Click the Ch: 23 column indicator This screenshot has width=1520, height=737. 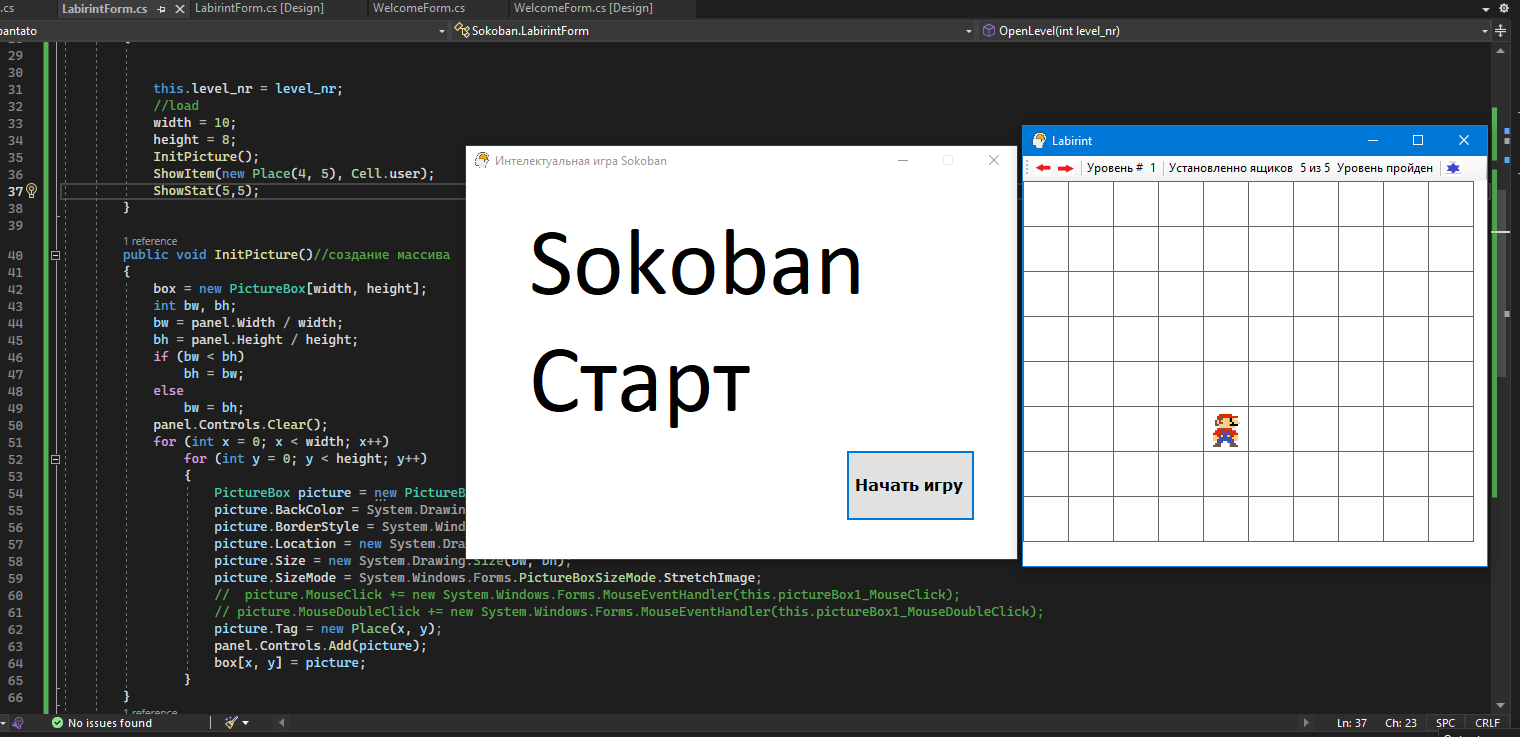[1401, 722]
